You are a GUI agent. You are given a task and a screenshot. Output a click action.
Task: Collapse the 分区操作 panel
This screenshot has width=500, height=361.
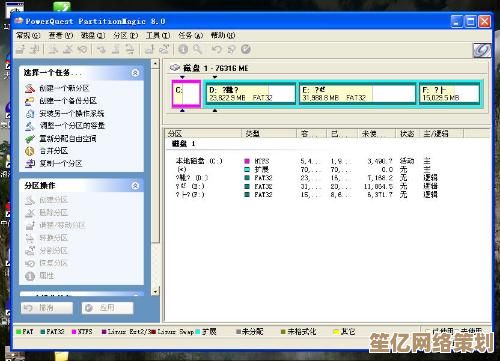(135, 185)
